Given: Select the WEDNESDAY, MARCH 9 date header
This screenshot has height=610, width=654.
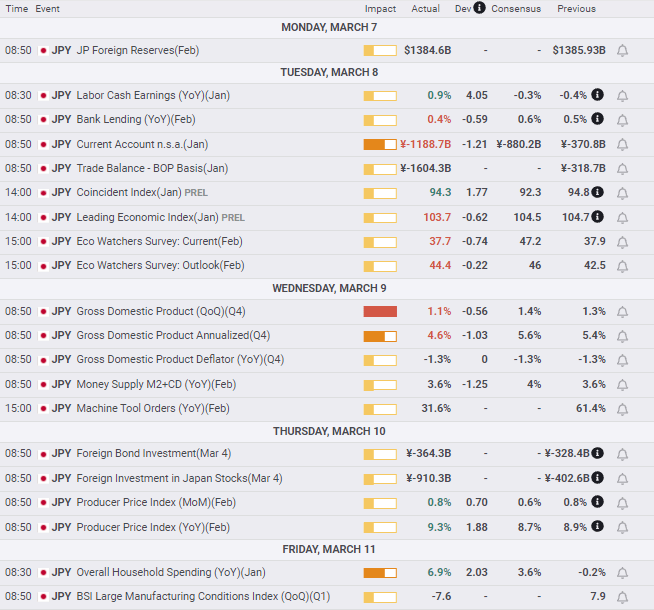Looking at the screenshot, I should click(x=329, y=289).
